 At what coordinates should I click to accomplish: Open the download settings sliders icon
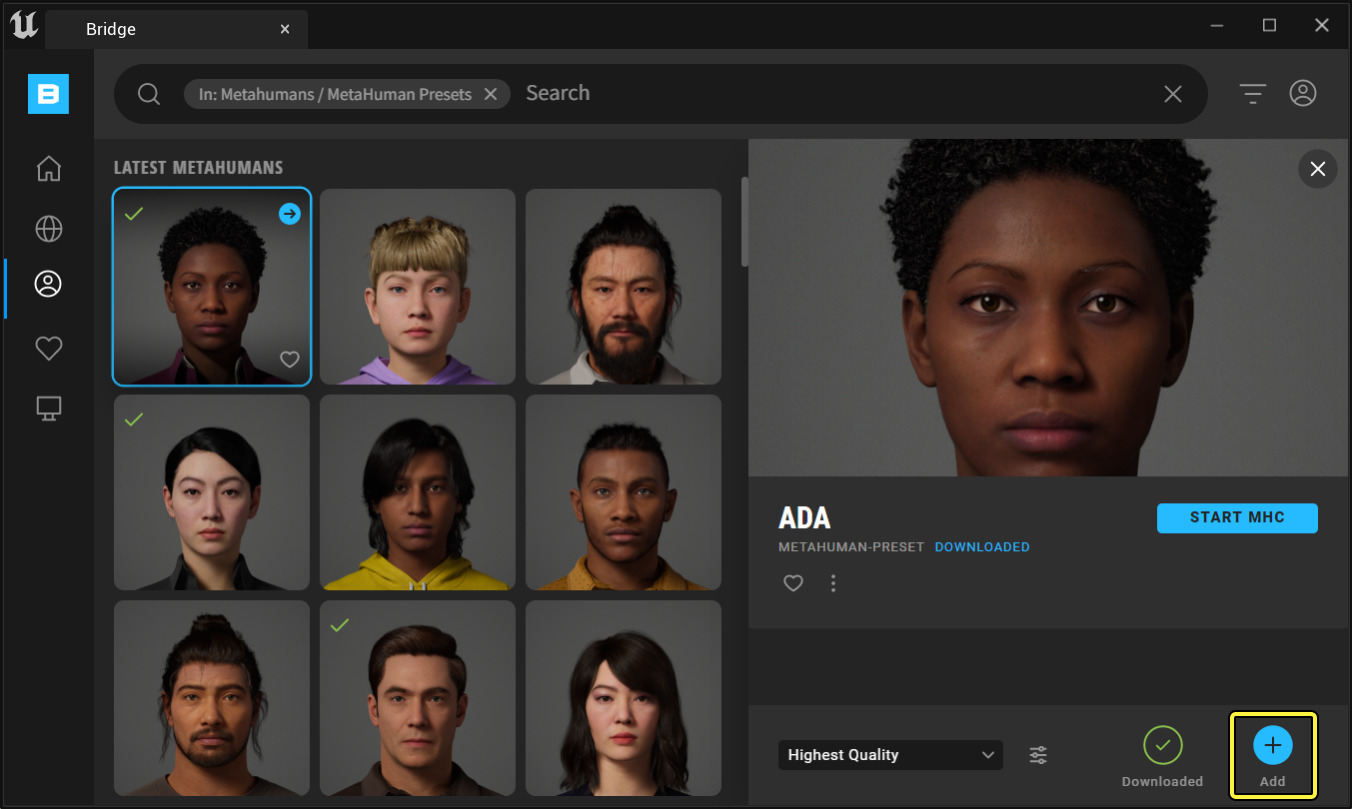coord(1038,755)
